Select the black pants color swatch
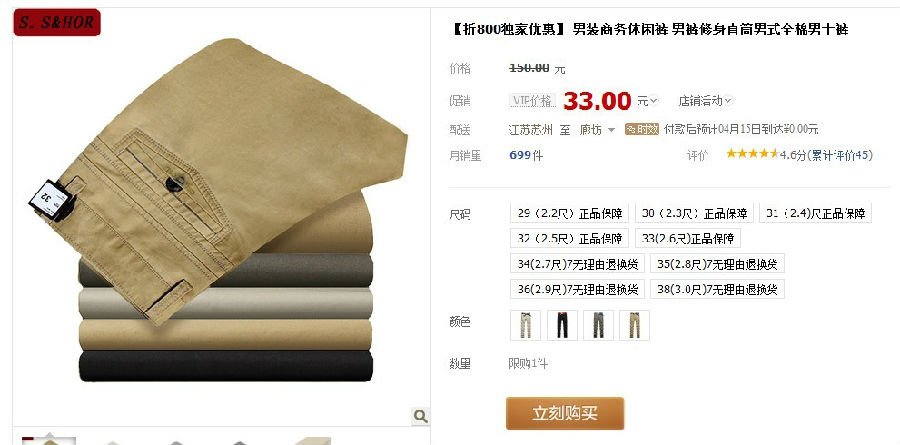This screenshot has width=900, height=445. 562,325
